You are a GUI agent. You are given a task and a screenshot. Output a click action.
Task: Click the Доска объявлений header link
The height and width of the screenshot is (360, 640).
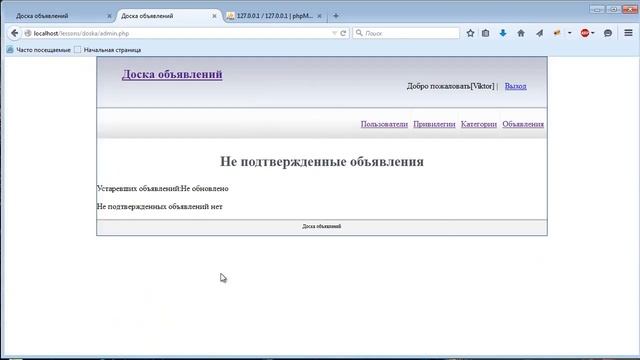coord(172,74)
